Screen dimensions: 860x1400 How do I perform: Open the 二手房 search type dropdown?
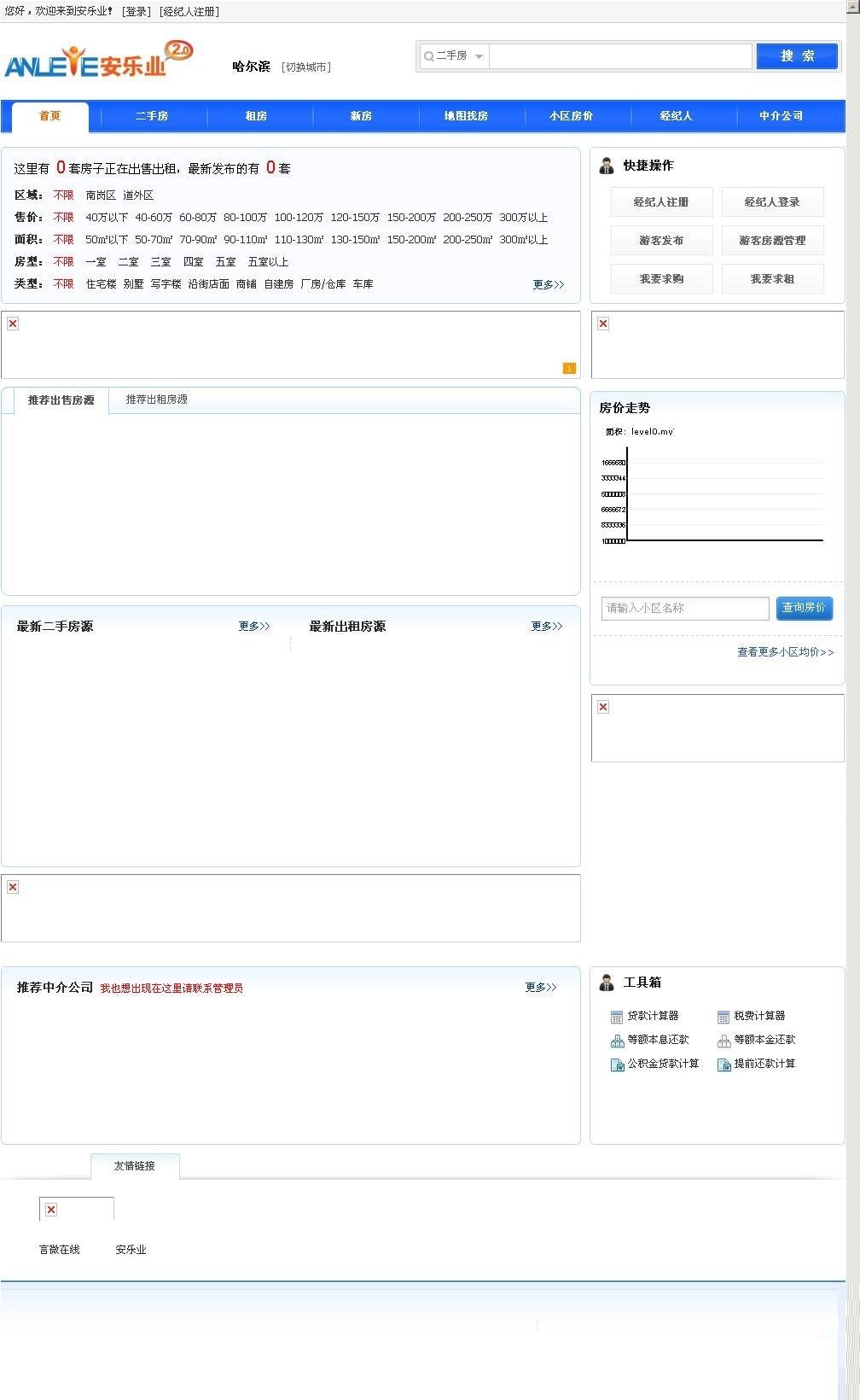point(454,55)
